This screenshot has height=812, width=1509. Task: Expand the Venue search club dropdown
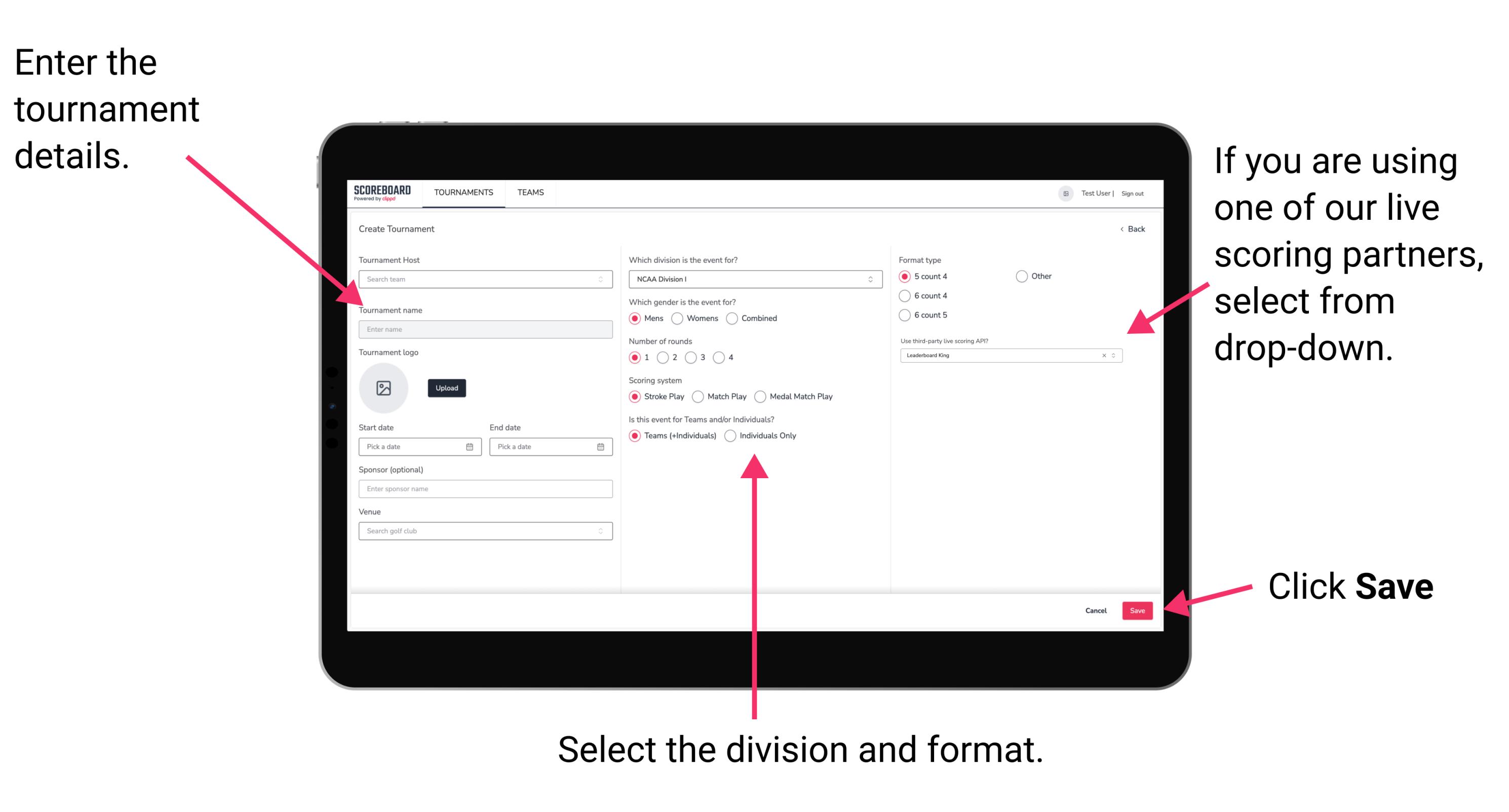click(601, 531)
